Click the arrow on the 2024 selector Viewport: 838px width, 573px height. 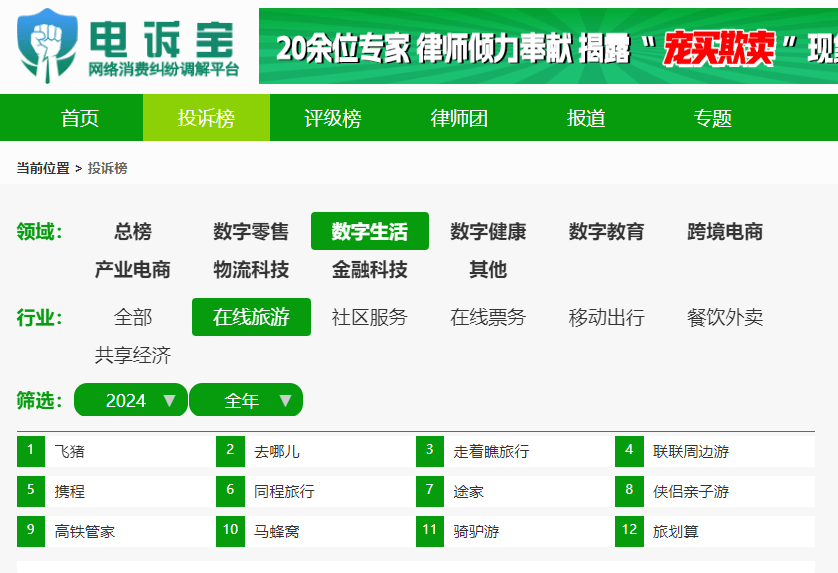point(169,400)
